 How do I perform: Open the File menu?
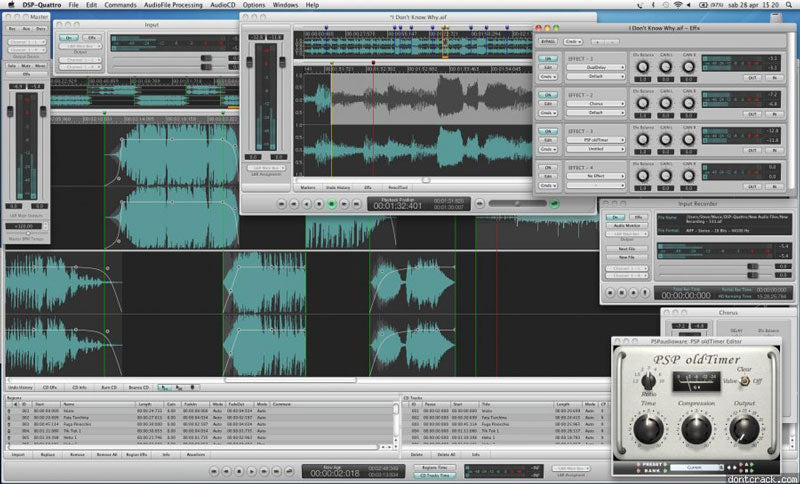(73, 5)
